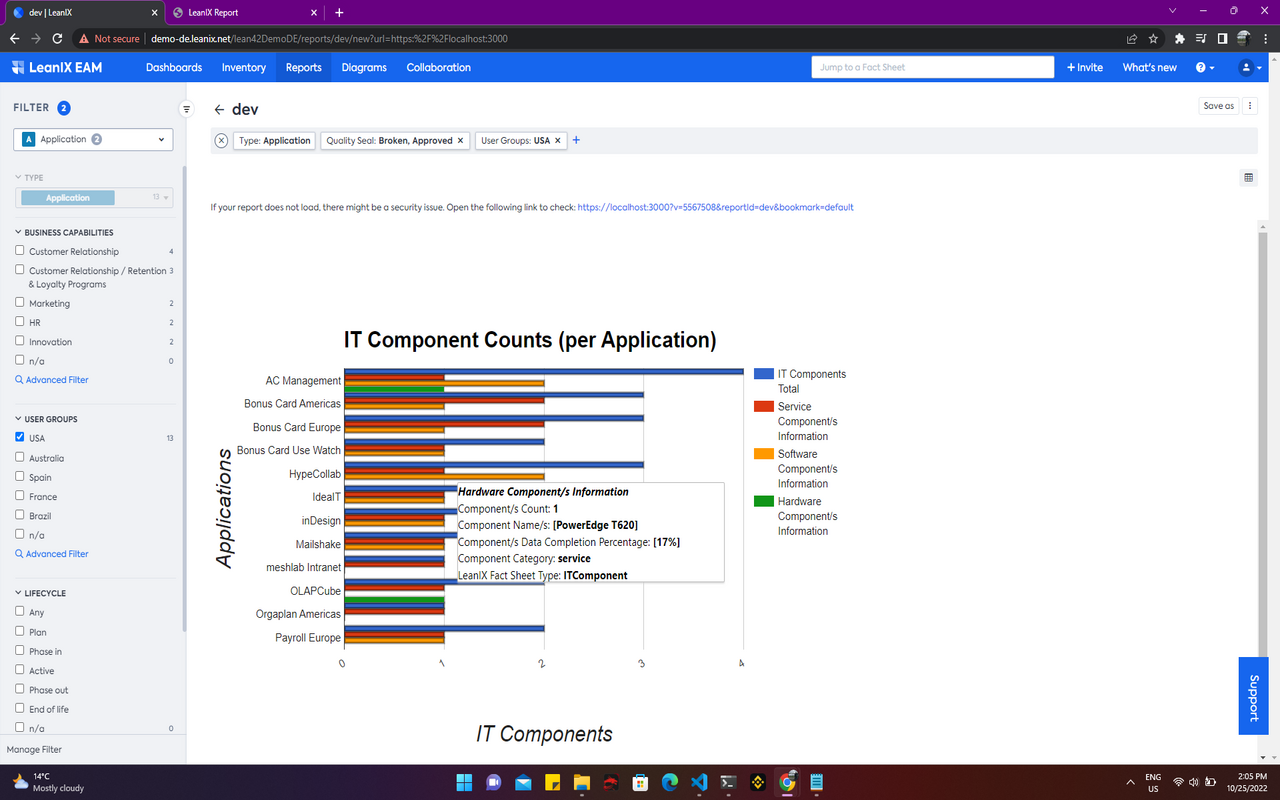Check the Innovation checkbox
The height and width of the screenshot is (800, 1280).
click(x=20, y=341)
